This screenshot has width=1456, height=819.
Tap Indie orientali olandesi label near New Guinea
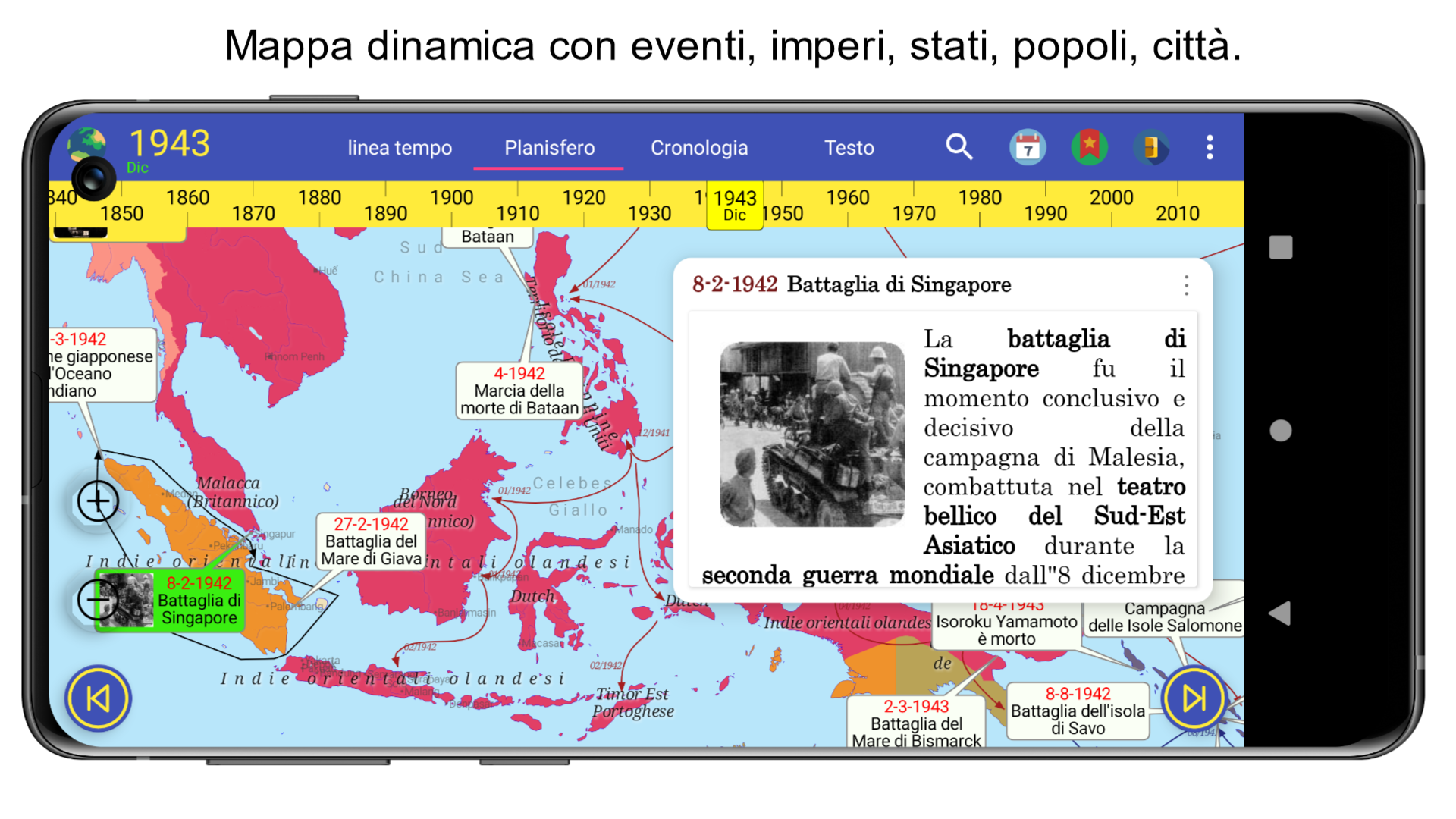coord(847,623)
